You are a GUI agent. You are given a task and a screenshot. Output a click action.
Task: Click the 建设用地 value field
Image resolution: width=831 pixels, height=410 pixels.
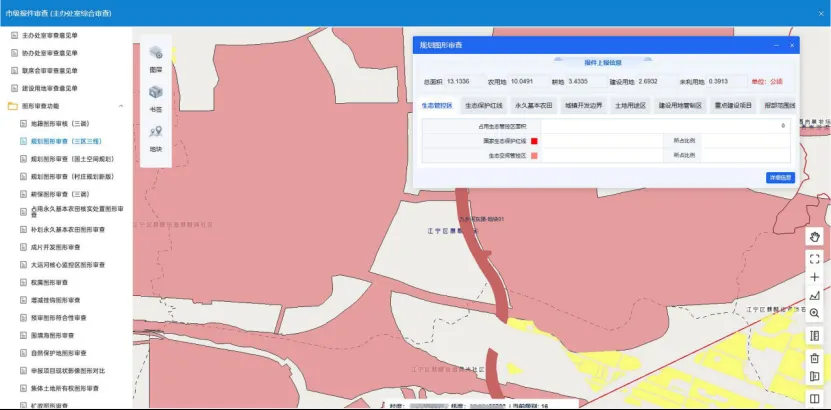[657, 82]
